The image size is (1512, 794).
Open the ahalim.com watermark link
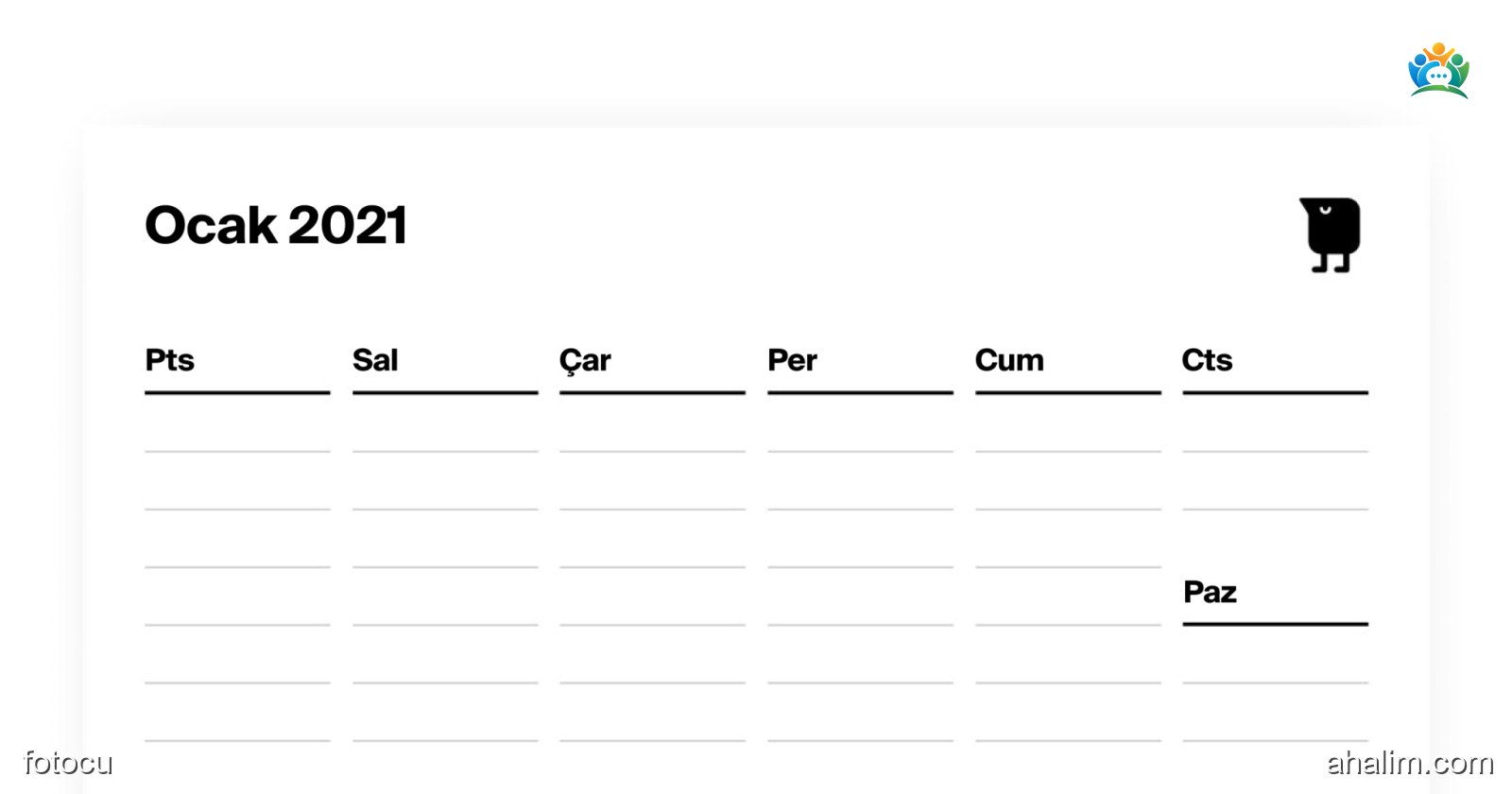pyautogui.click(x=1410, y=762)
